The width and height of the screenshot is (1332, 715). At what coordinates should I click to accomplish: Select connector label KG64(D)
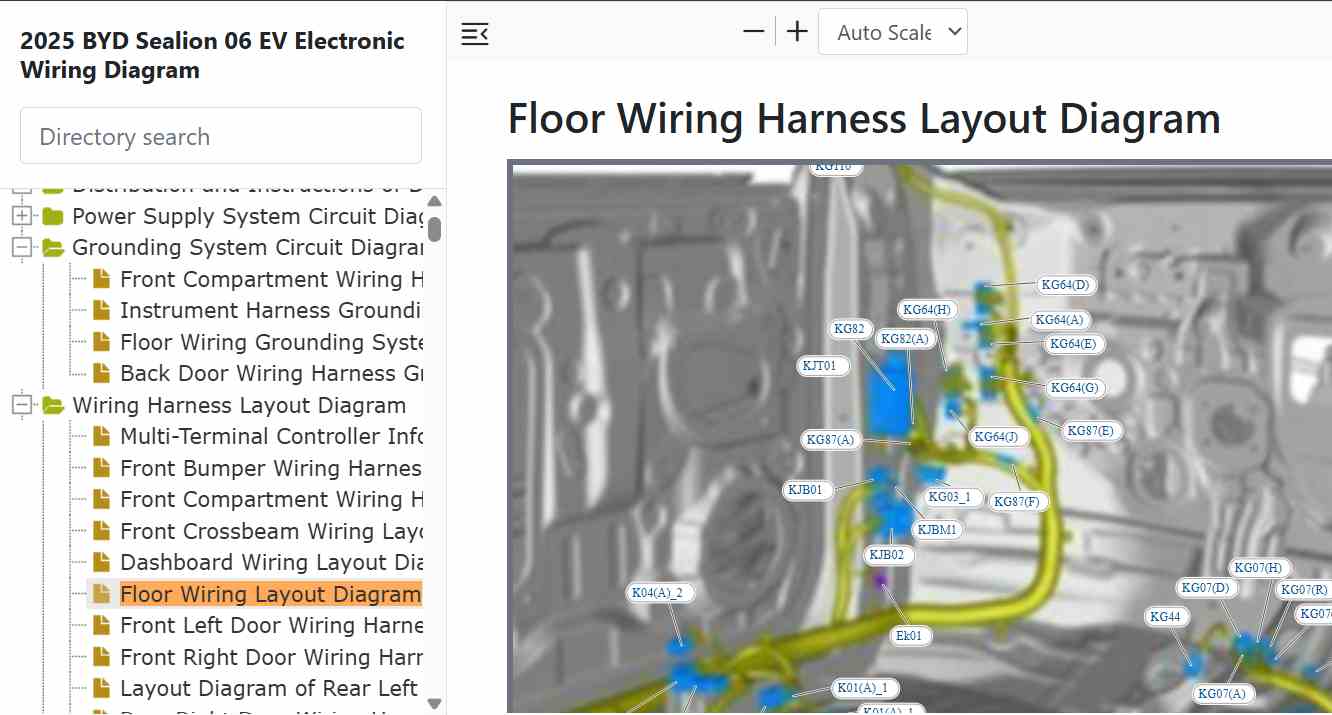click(x=1065, y=285)
